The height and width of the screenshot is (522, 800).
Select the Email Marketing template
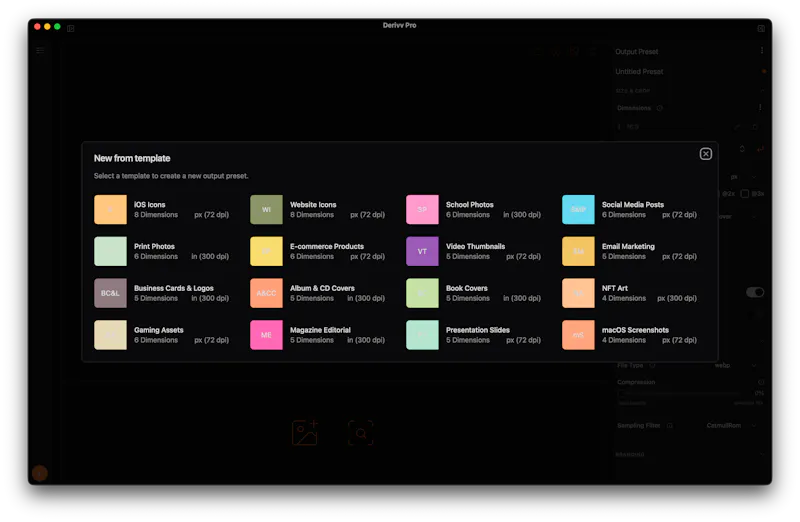(x=630, y=251)
